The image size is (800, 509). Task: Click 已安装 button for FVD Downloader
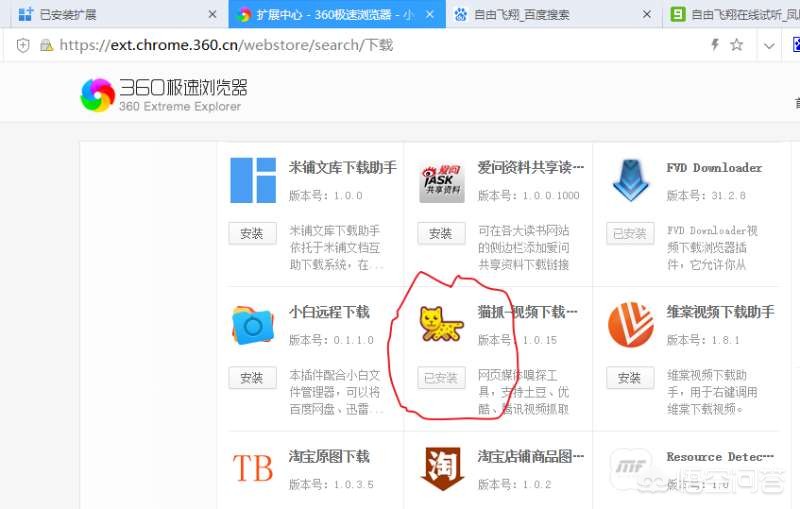(x=630, y=234)
